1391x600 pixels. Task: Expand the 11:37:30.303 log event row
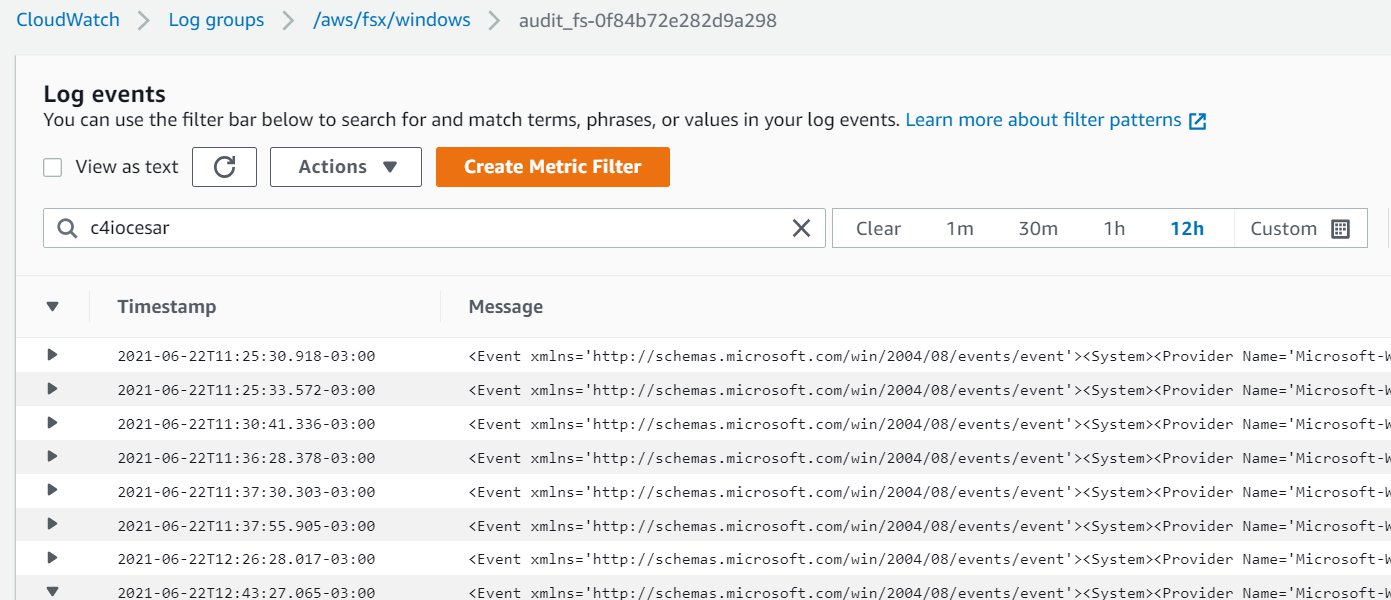[x=52, y=490]
